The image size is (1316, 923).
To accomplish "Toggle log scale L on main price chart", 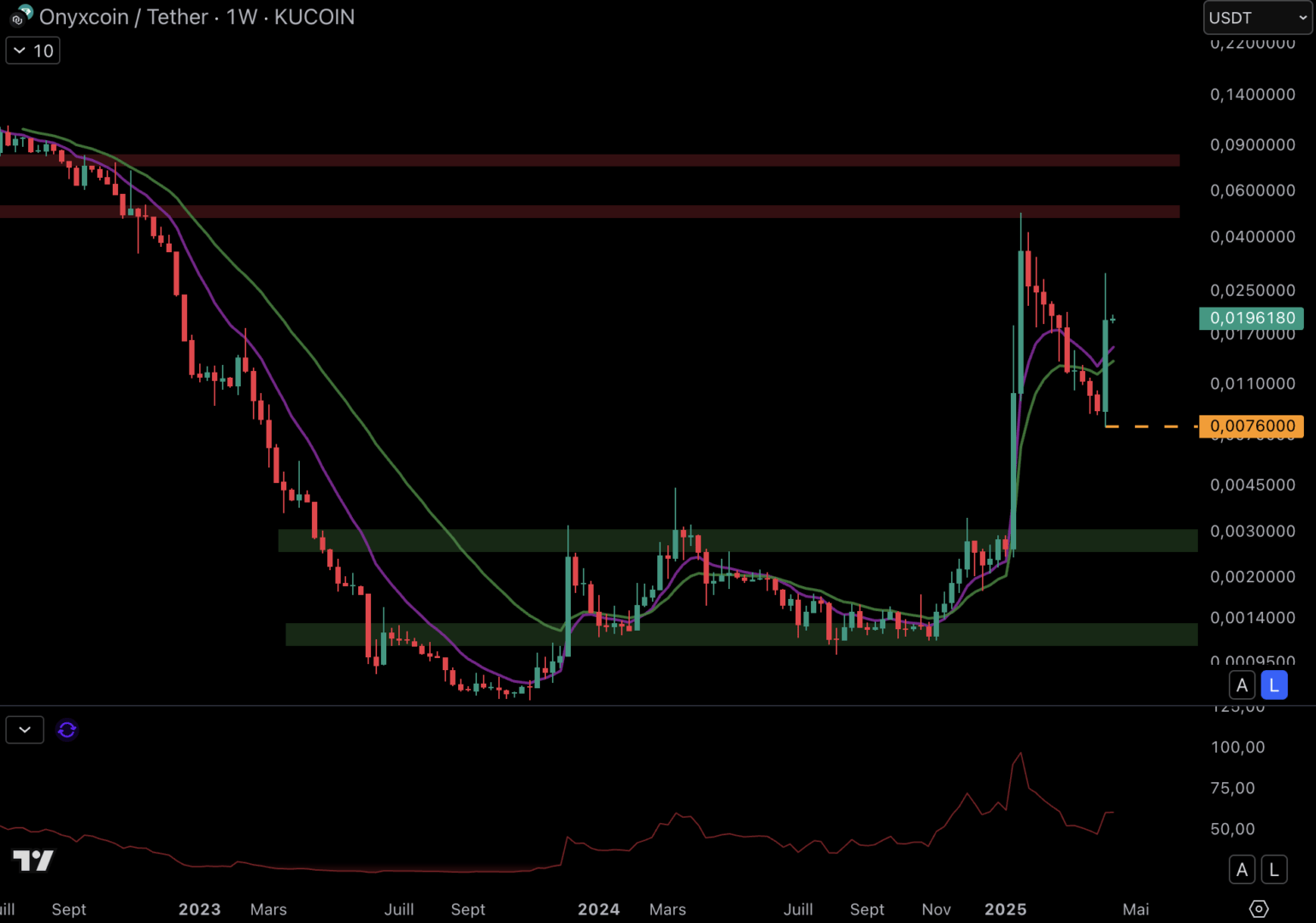I will coord(1273,685).
